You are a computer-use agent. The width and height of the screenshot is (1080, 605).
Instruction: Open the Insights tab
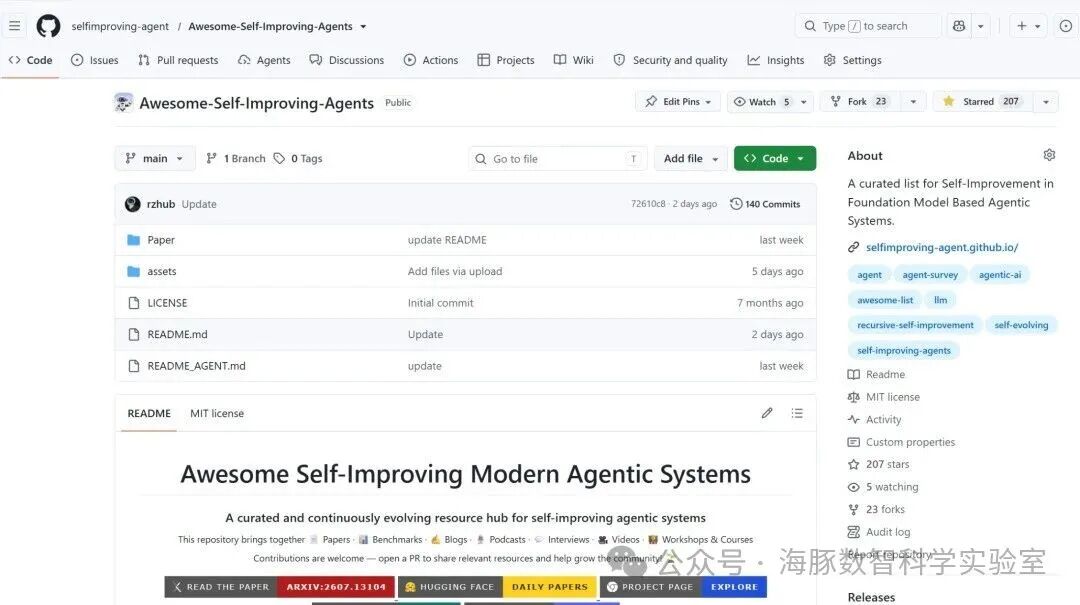[776, 60]
